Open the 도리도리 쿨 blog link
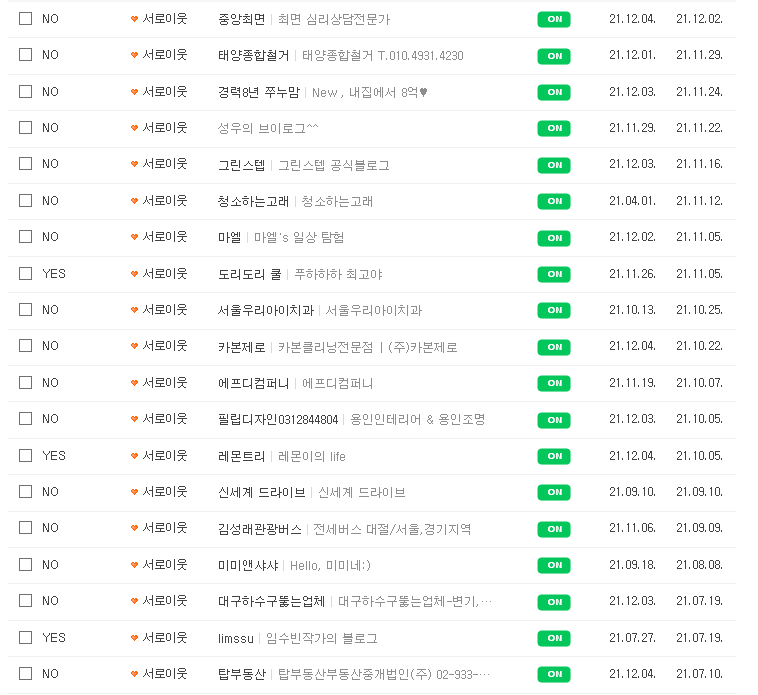 coord(249,275)
